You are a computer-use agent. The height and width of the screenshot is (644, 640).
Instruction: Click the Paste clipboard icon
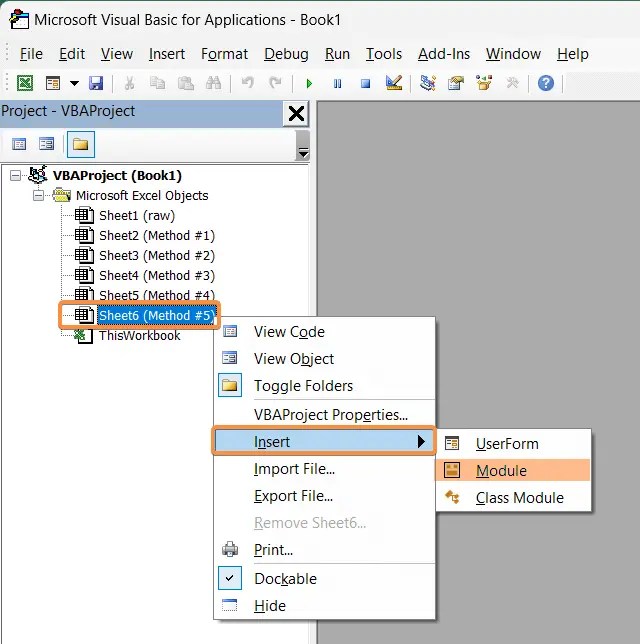click(186, 83)
